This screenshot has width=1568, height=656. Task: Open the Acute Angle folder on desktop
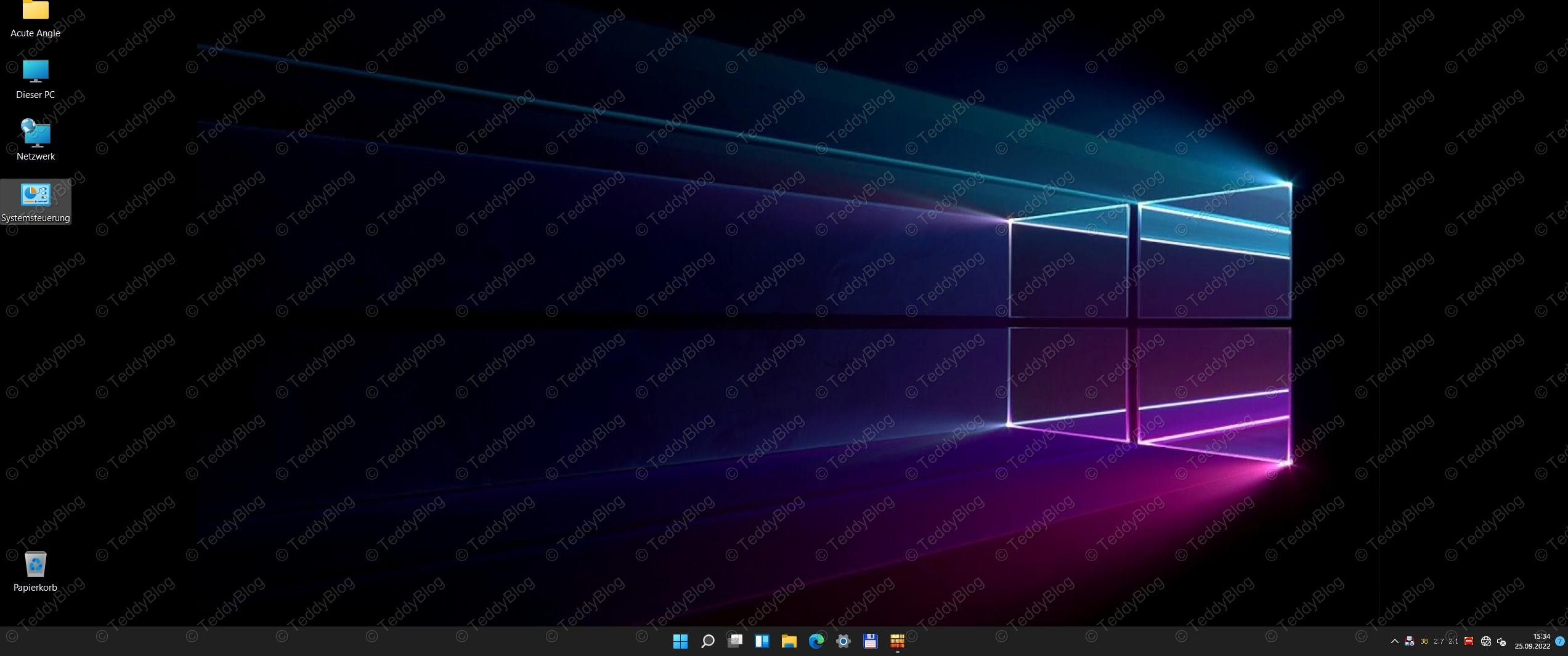click(x=35, y=19)
